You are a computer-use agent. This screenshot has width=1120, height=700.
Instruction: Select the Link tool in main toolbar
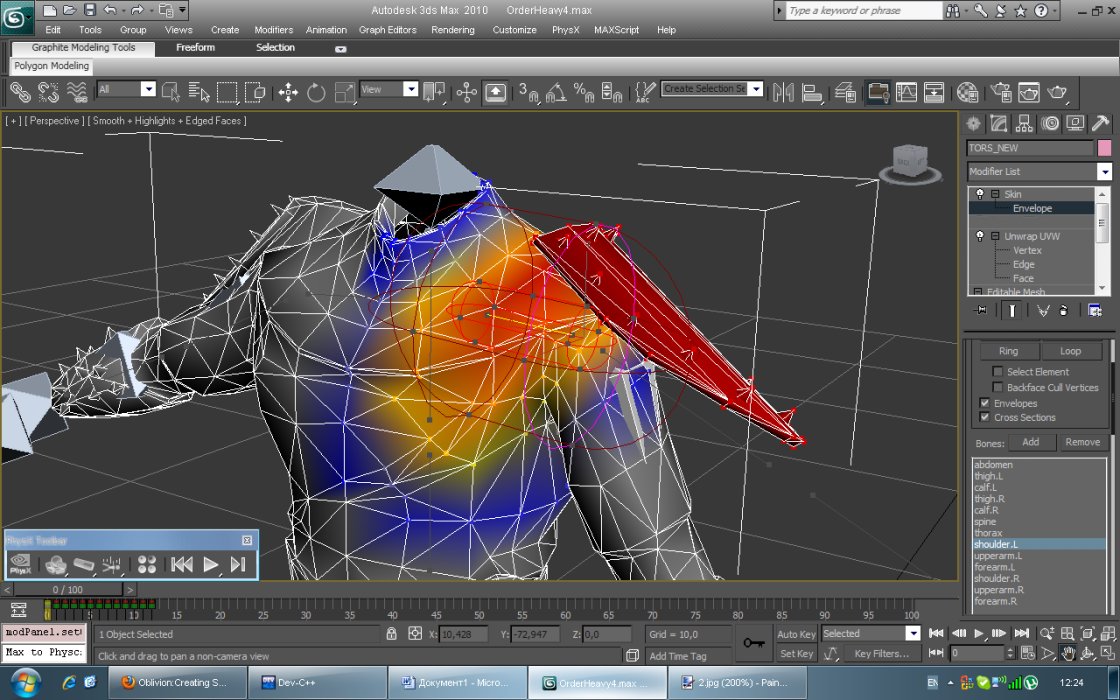point(20,92)
